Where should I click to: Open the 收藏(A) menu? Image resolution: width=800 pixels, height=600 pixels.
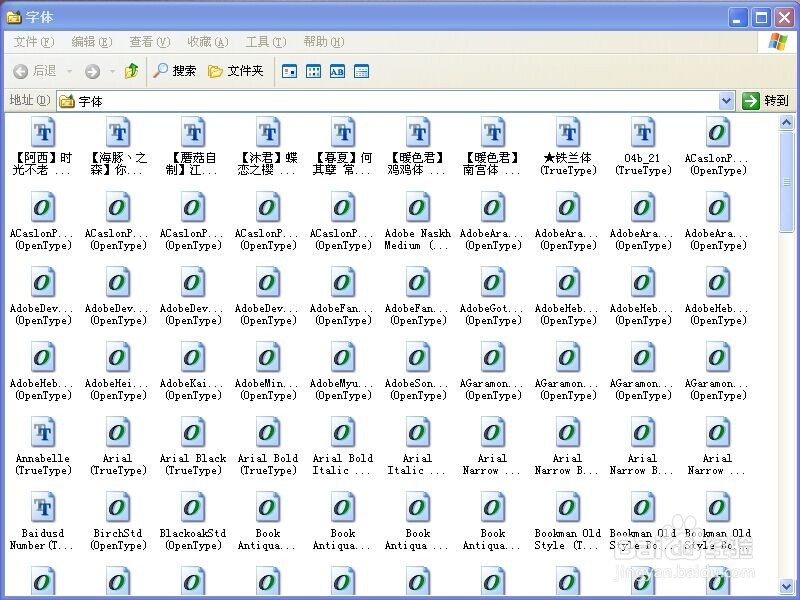[208, 42]
